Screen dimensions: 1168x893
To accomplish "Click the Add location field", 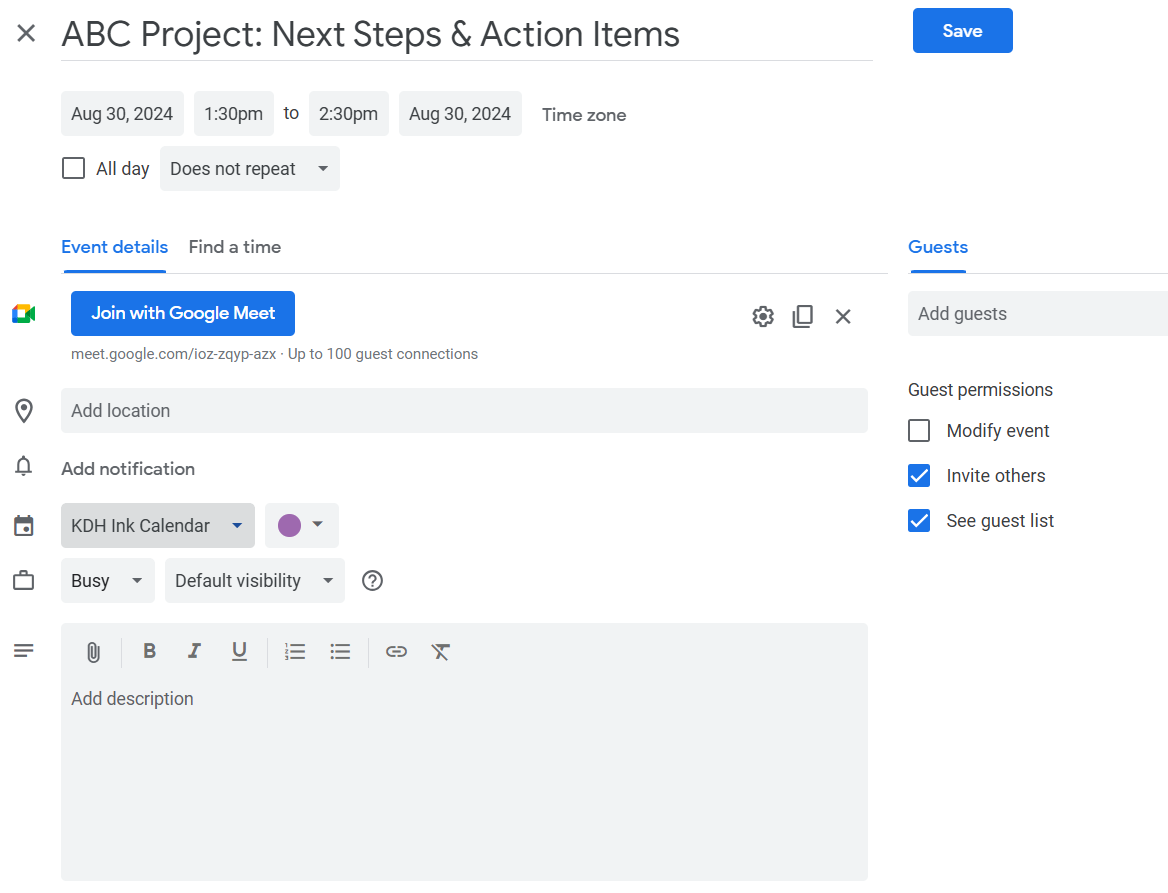I will pyautogui.click(x=464, y=411).
